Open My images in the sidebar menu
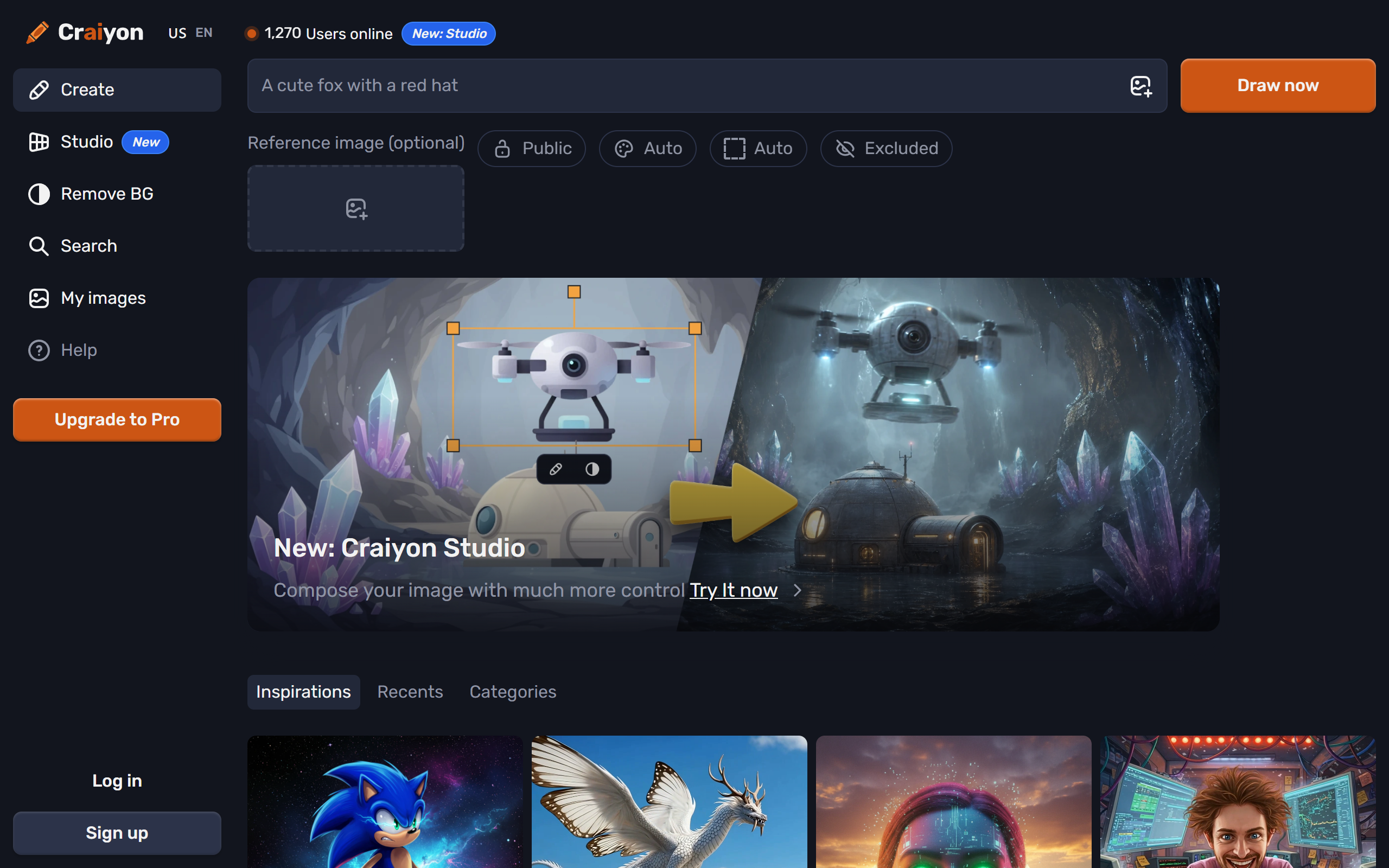This screenshot has width=1389, height=868. pyautogui.click(x=117, y=298)
